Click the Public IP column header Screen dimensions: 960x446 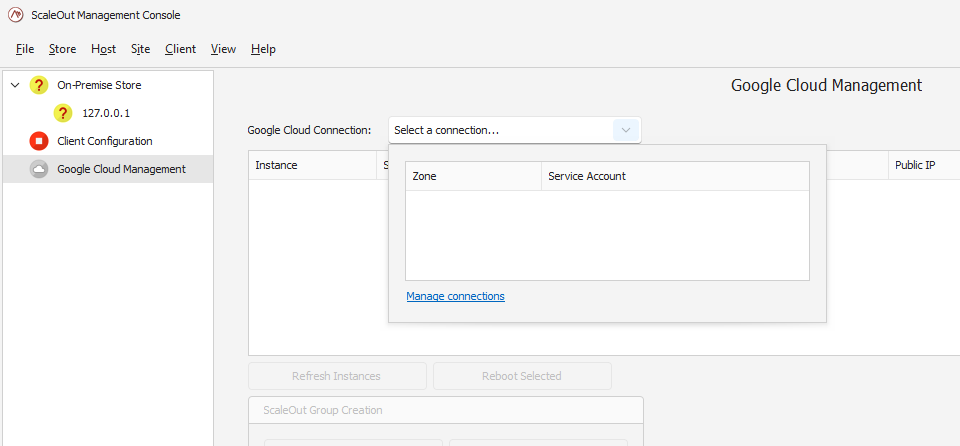tap(924, 165)
